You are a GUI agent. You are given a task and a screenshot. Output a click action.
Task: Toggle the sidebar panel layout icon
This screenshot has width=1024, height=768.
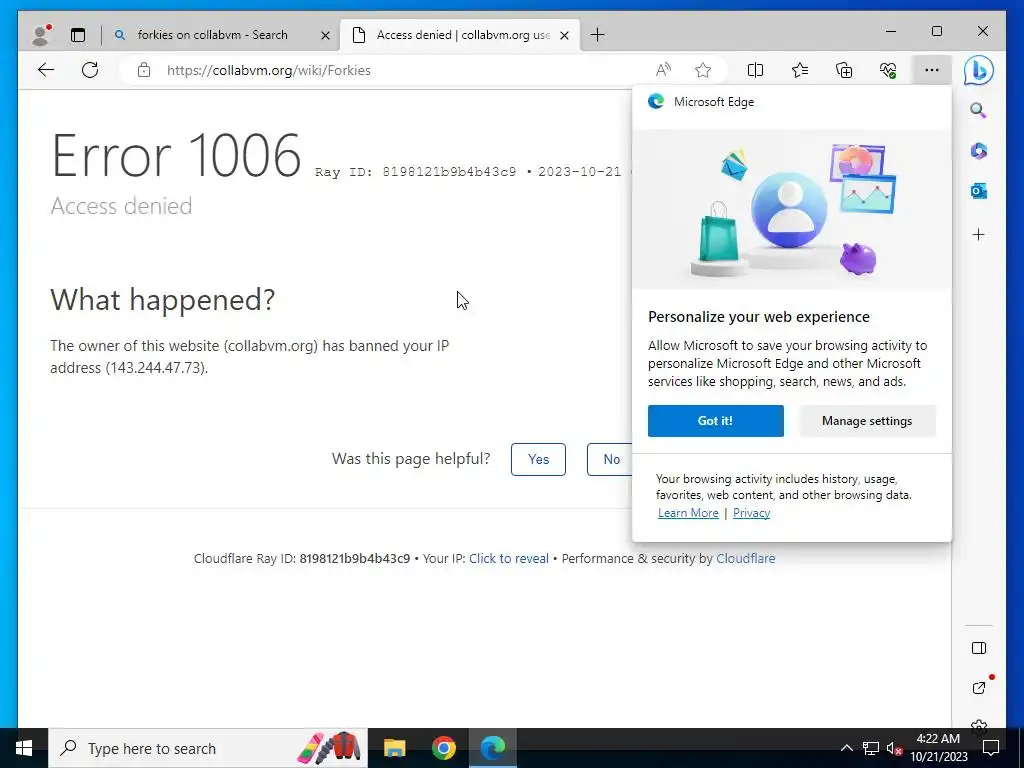point(978,648)
